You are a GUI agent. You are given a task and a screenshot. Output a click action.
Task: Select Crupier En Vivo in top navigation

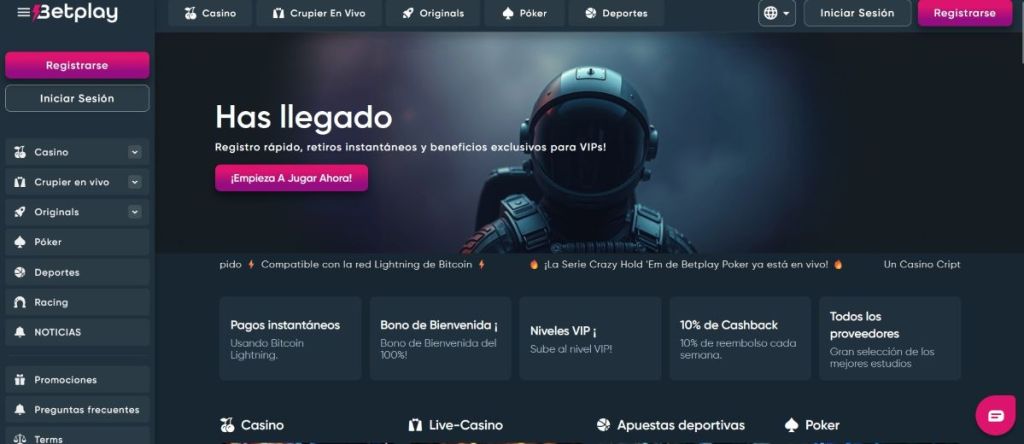click(x=319, y=13)
